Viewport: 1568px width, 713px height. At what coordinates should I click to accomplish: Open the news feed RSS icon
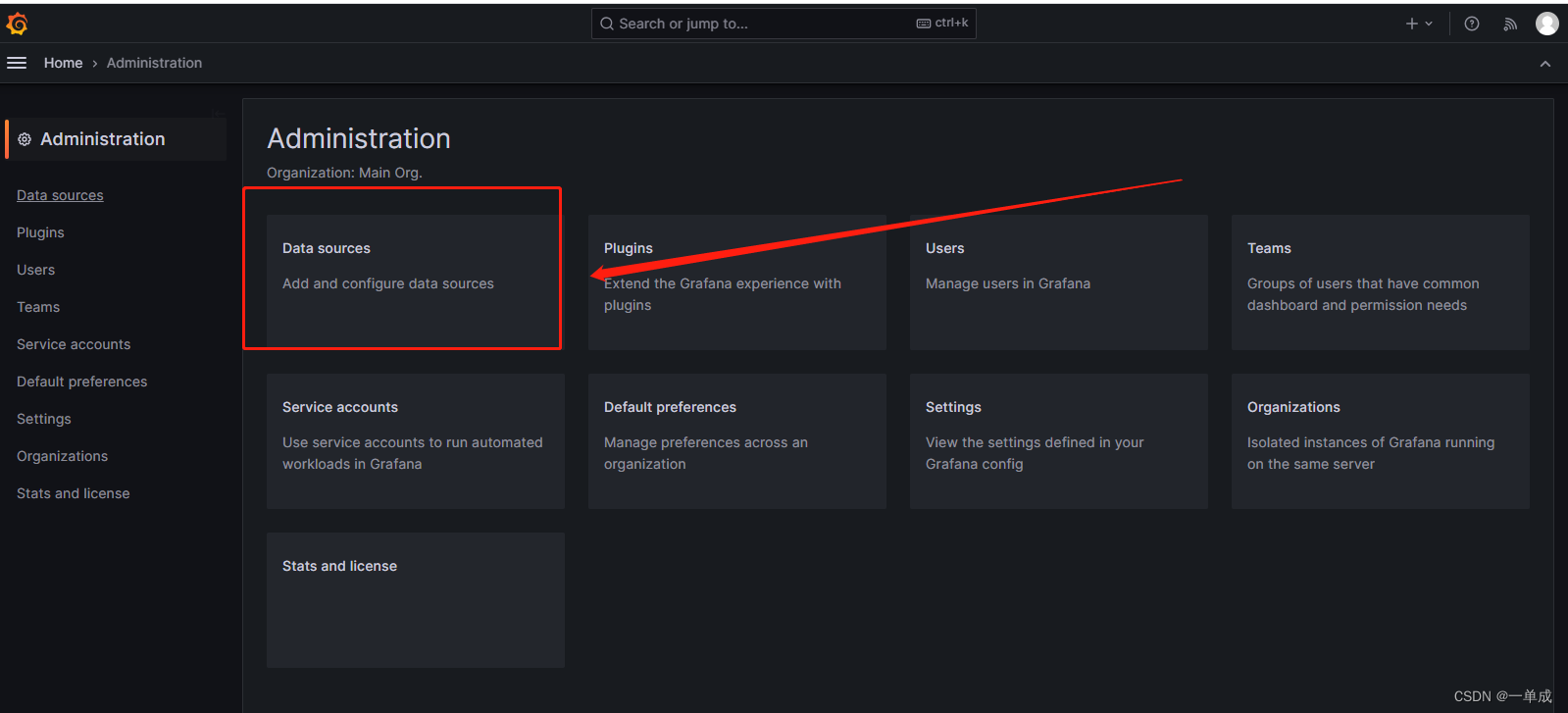(1510, 24)
